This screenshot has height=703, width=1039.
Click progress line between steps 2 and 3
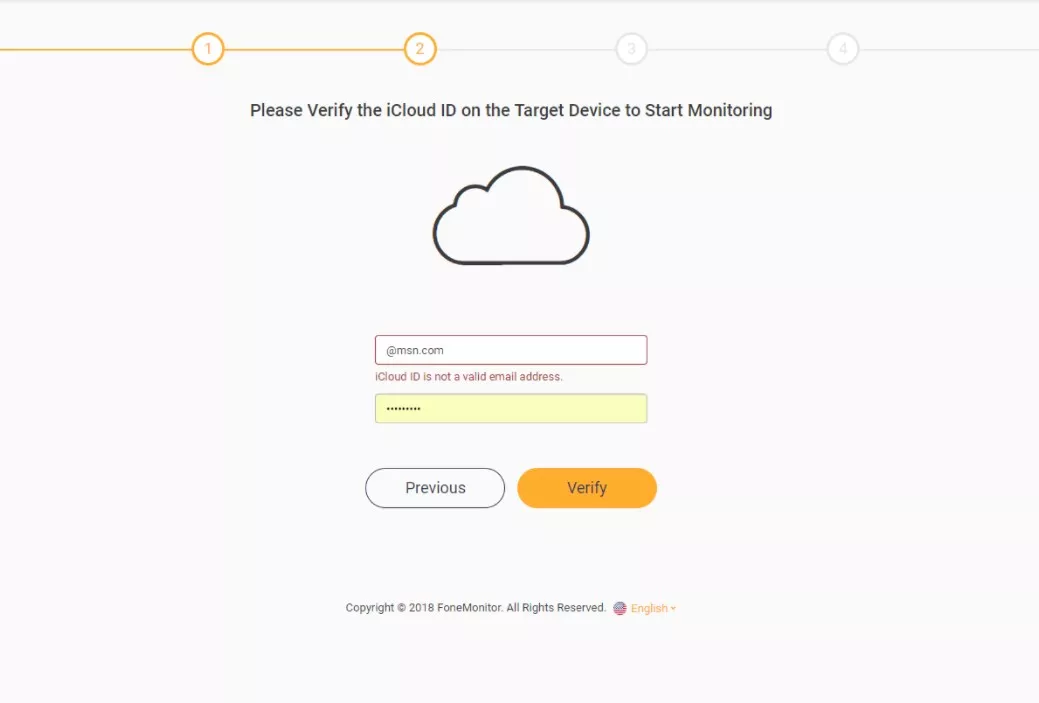(x=525, y=49)
